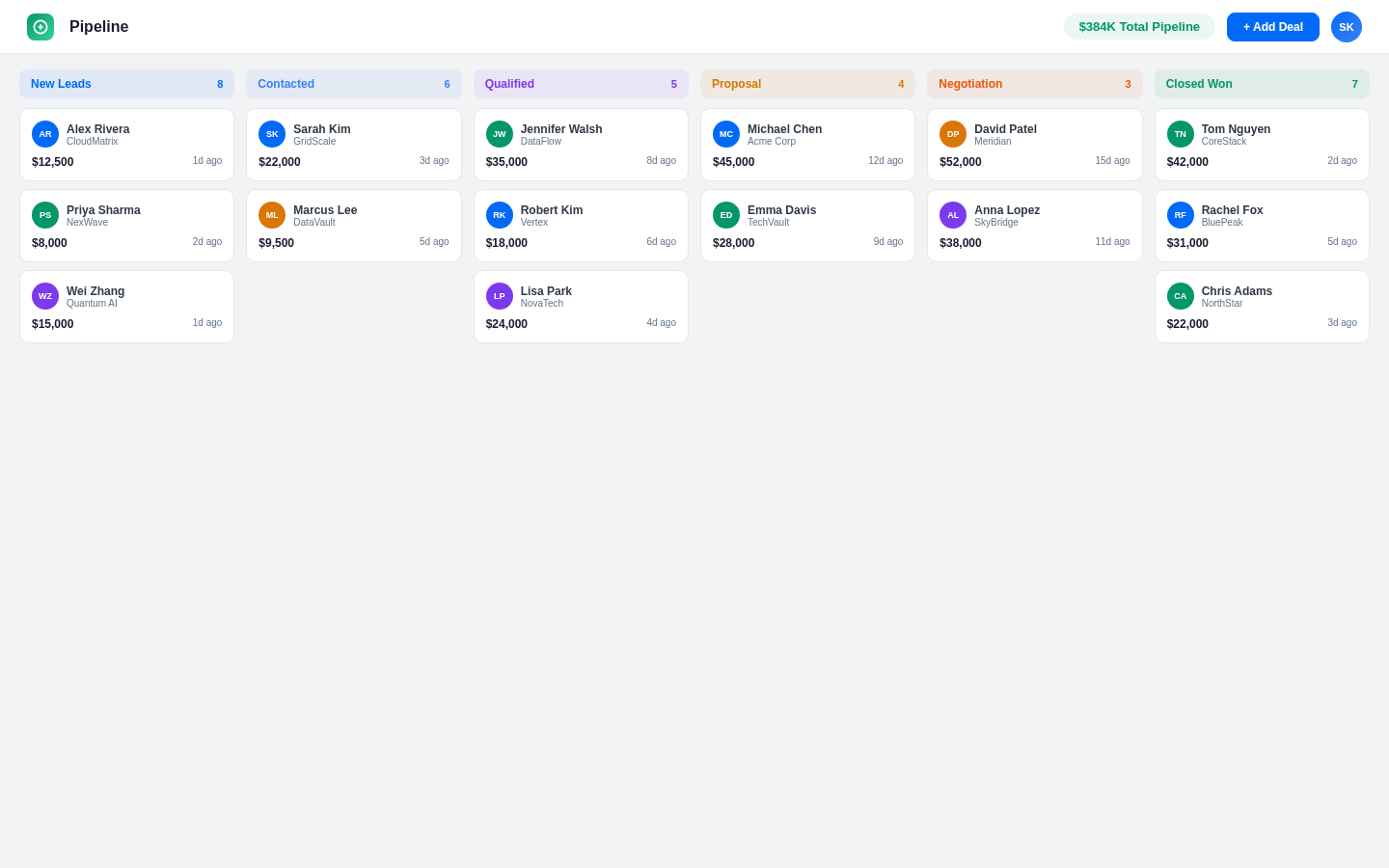Click the $15,000 deal amount
This screenshot has width=1389, height=868.
52,324
